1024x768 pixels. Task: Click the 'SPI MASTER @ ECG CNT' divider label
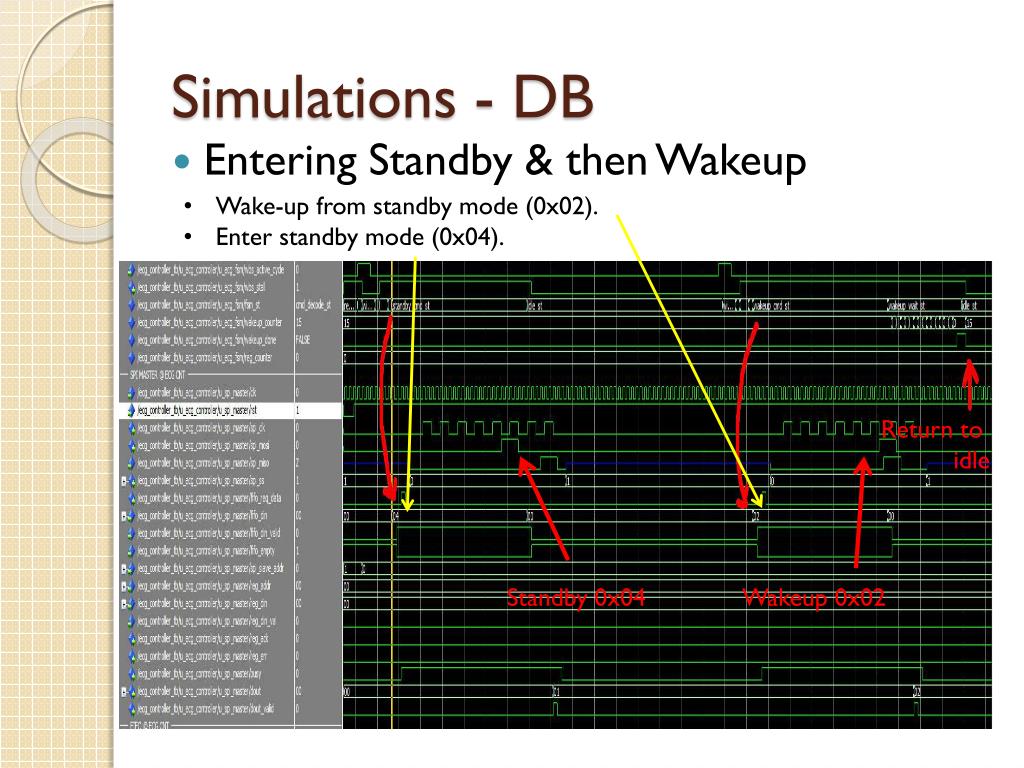[157, 375]
